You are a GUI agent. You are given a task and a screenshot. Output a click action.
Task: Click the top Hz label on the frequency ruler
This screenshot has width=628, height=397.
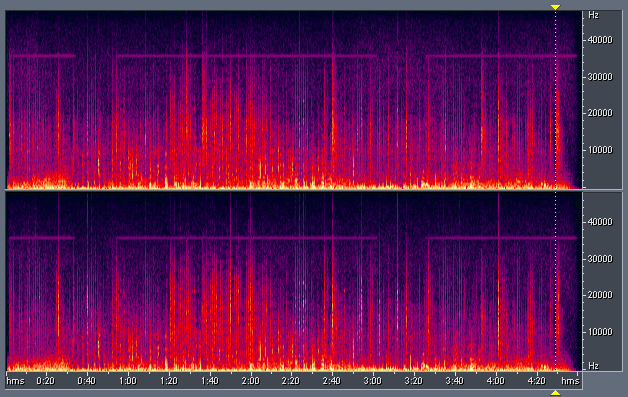(x=593, y=15)
